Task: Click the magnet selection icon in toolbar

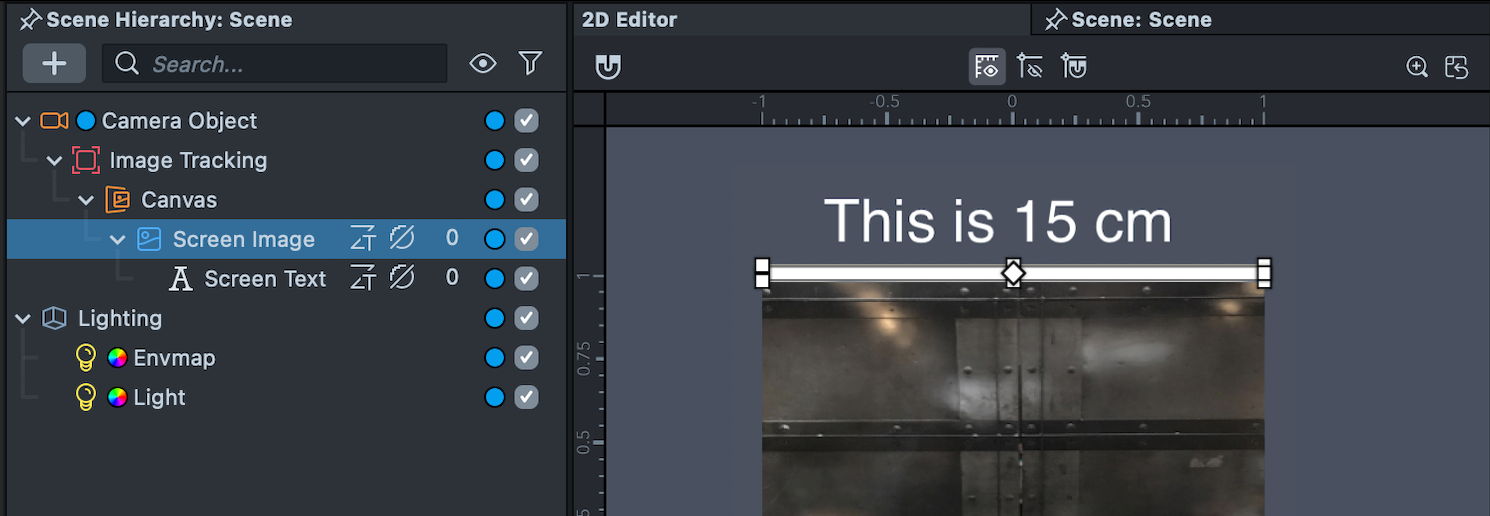Action: click(x=1074, y=67)
